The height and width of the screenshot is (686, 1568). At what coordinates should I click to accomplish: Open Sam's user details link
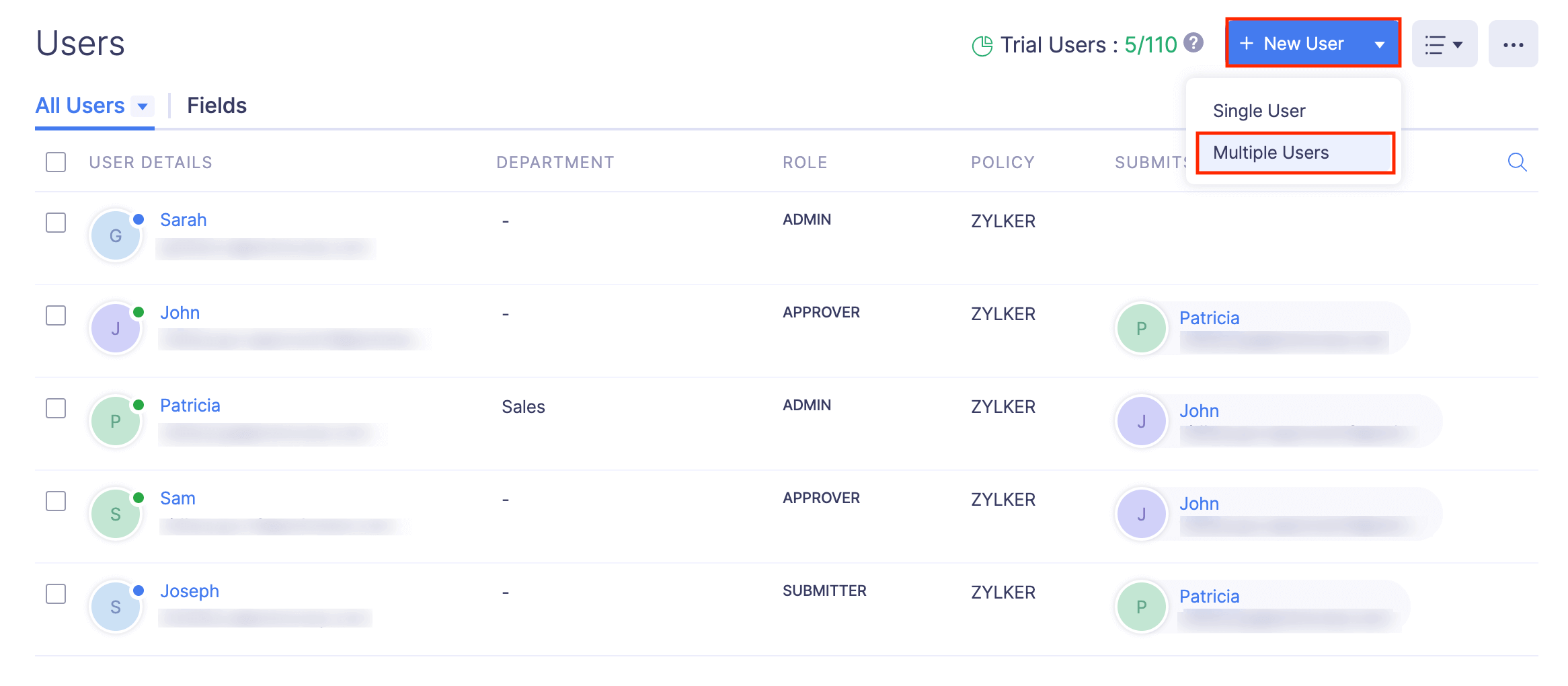[178, 498]
